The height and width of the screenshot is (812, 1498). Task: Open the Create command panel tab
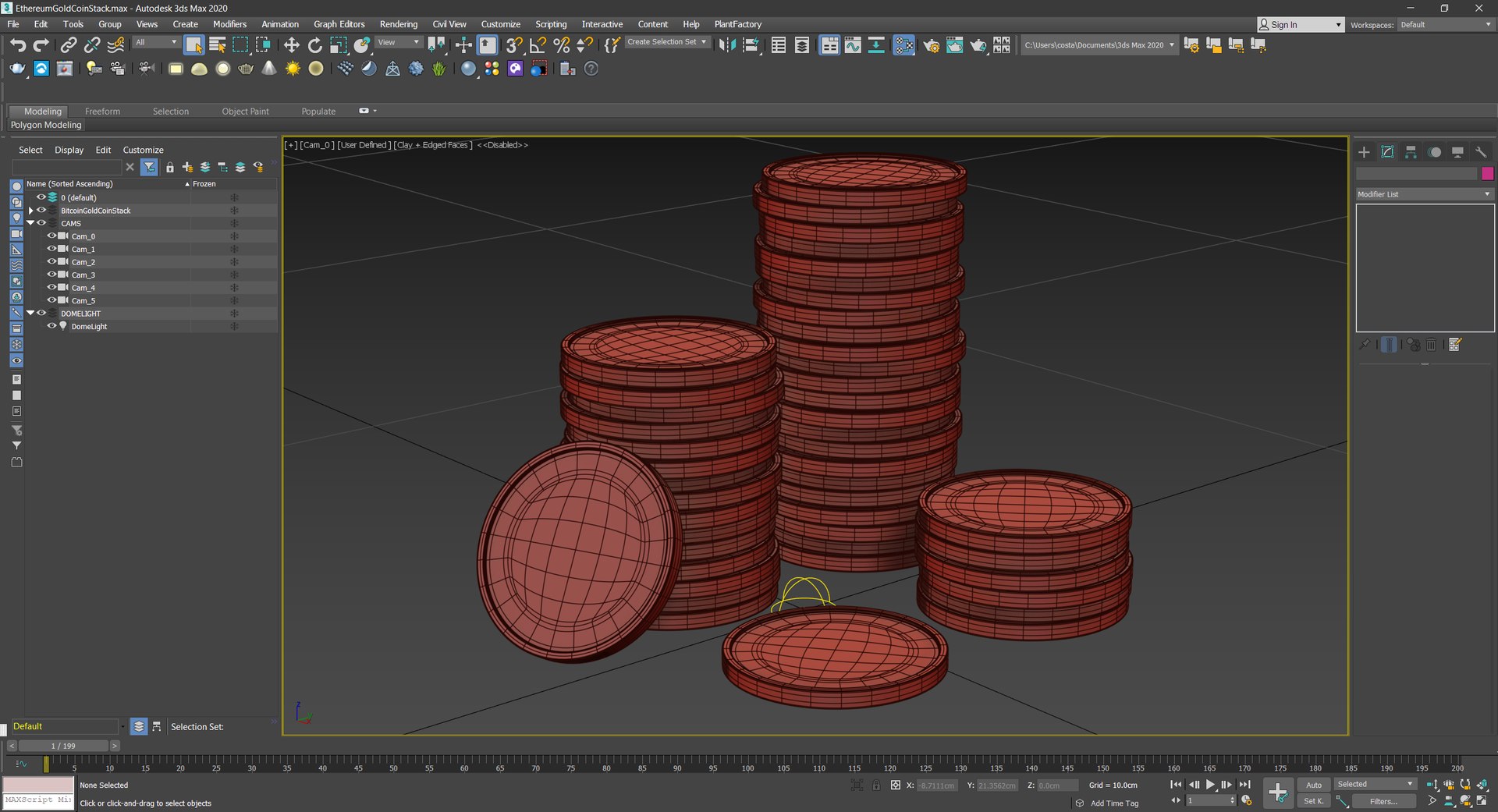coord(1364,152)
